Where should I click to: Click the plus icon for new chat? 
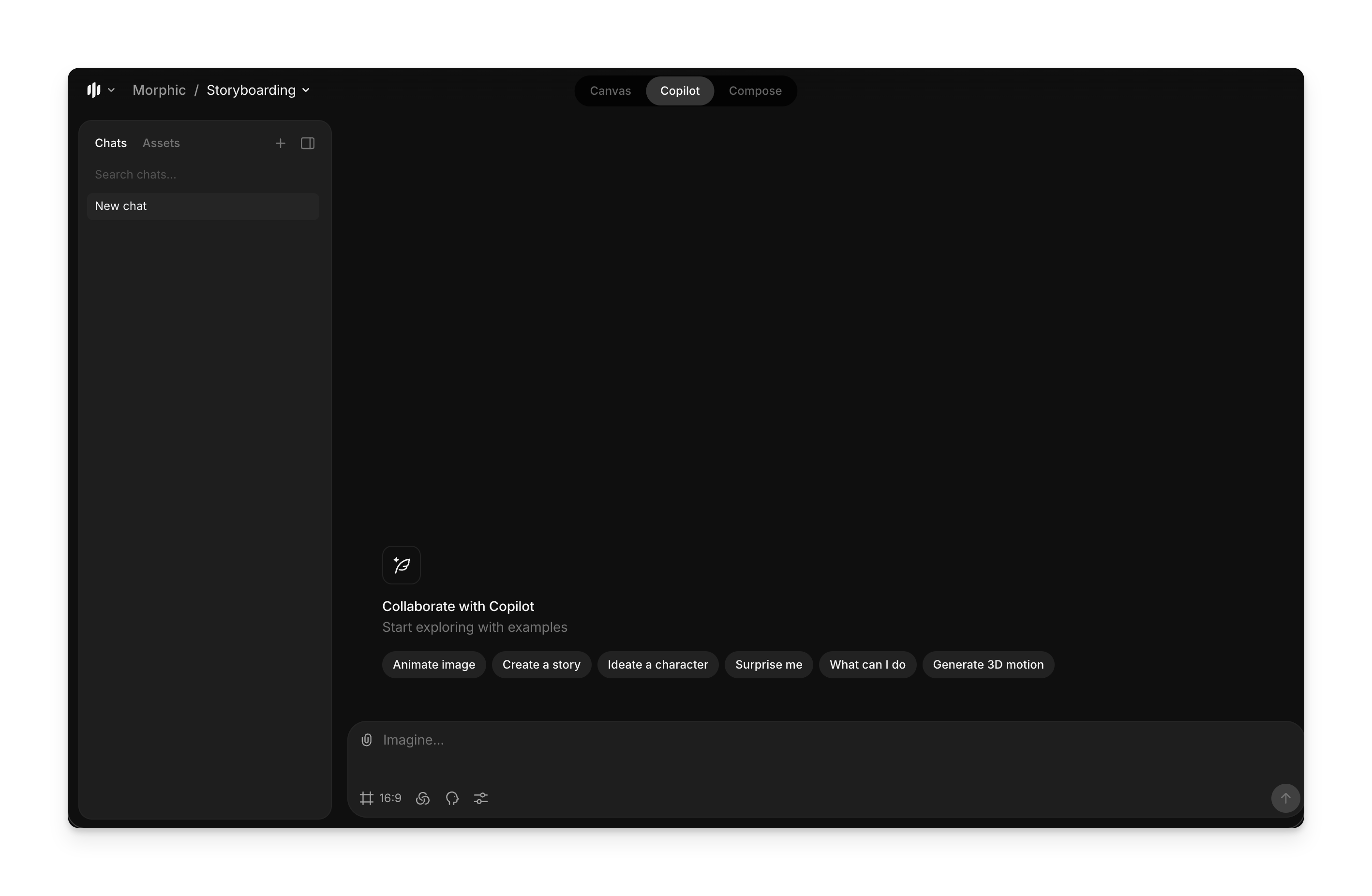280,143
